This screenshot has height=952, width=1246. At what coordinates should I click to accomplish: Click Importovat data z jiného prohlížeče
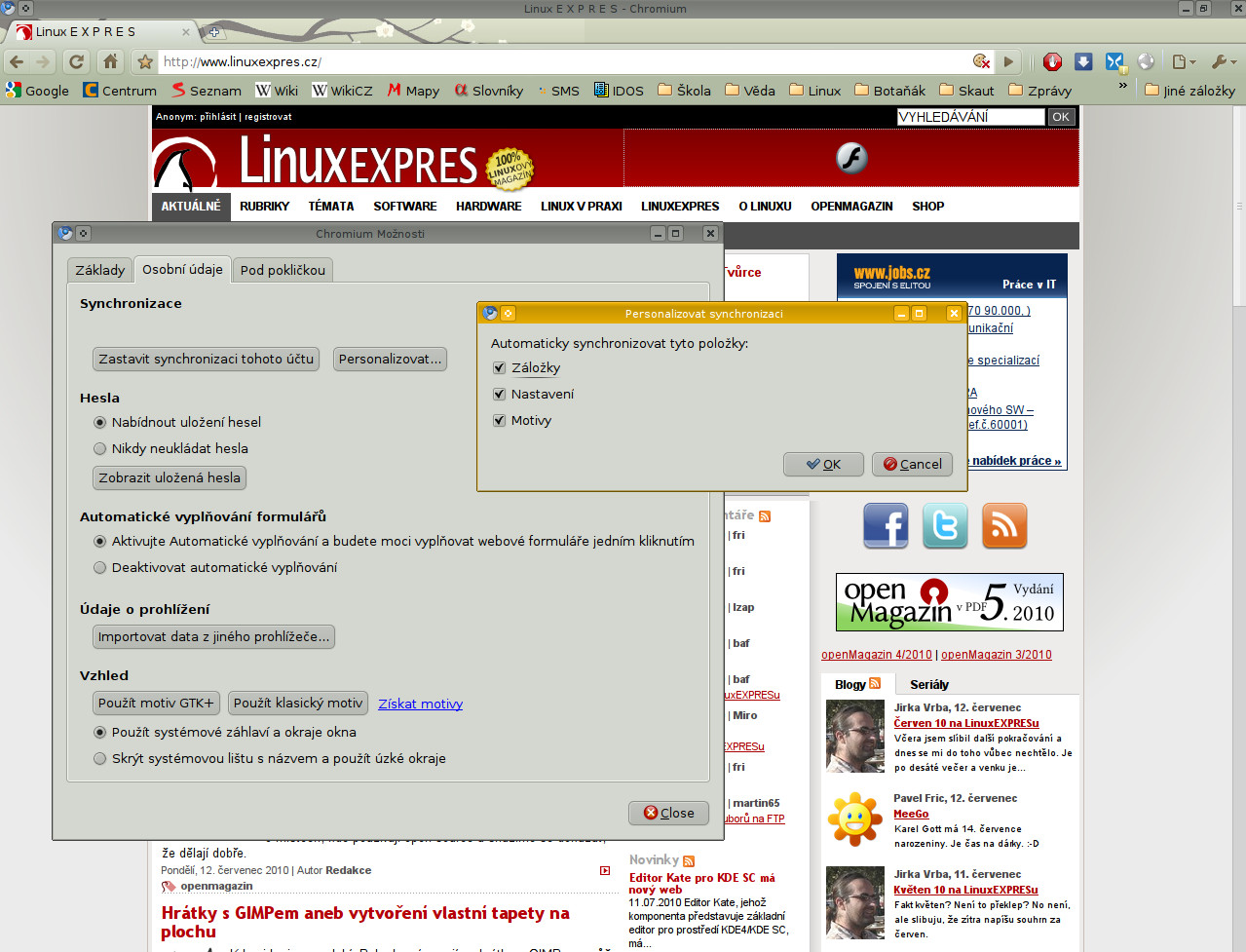click(x=213, y=636)
